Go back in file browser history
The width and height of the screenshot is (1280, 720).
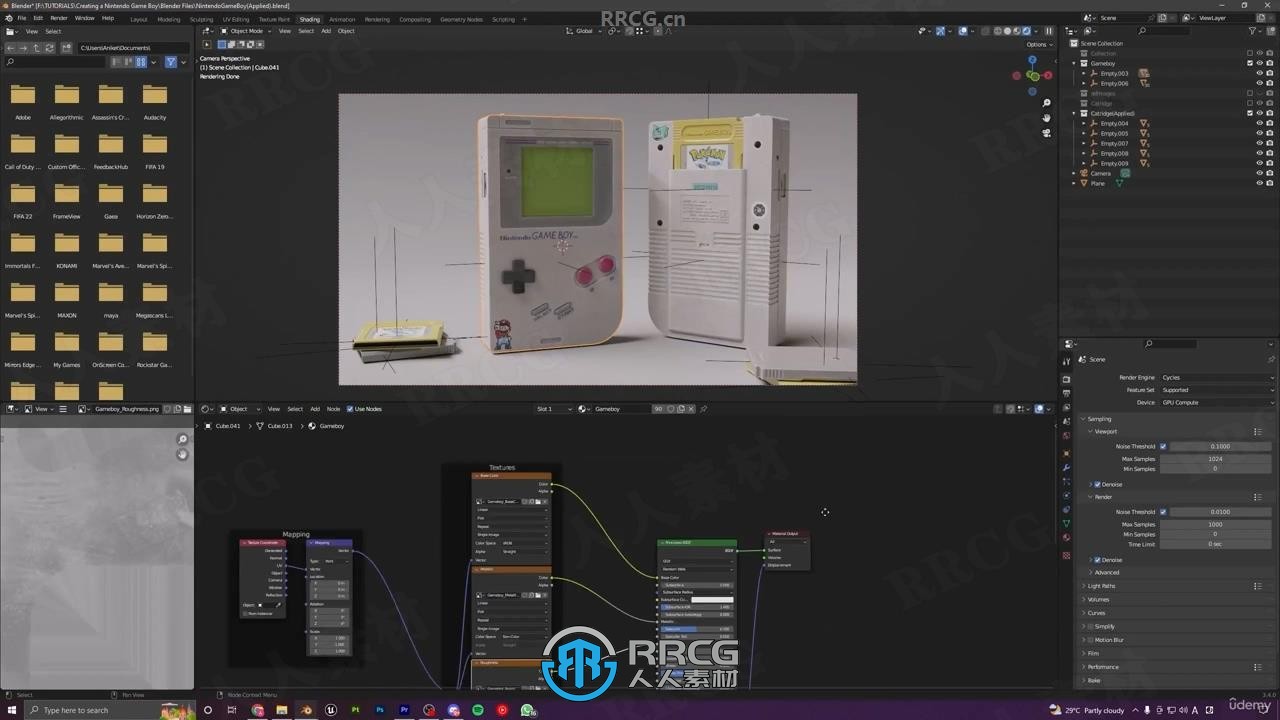11,48
